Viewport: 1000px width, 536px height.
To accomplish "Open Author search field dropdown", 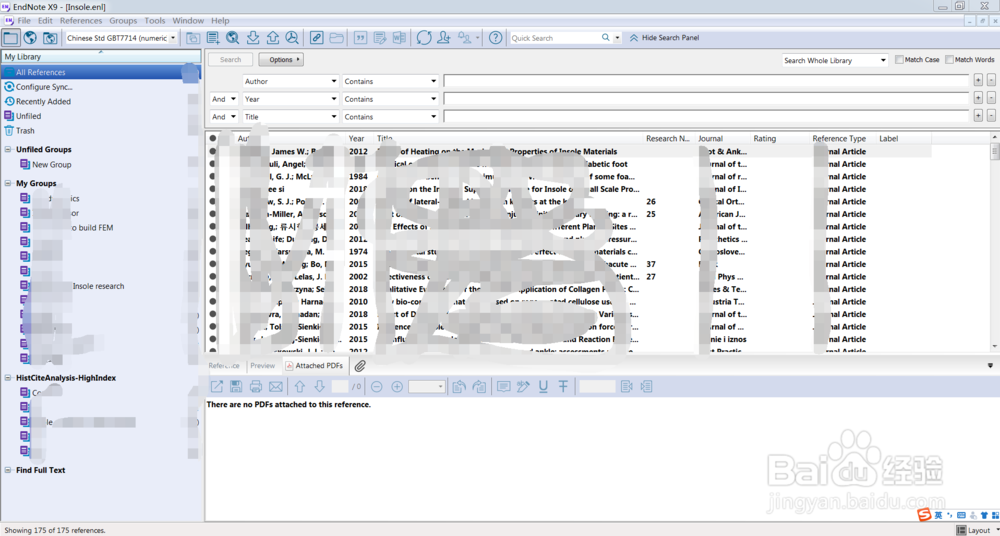I will 290,82.
